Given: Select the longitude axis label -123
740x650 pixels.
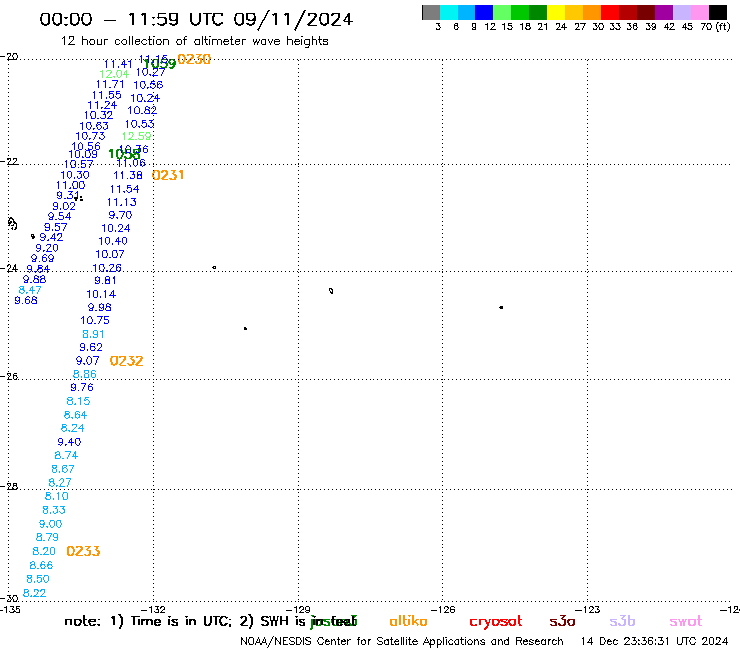Looking at the screenshot, I should (x=587, y=609).
